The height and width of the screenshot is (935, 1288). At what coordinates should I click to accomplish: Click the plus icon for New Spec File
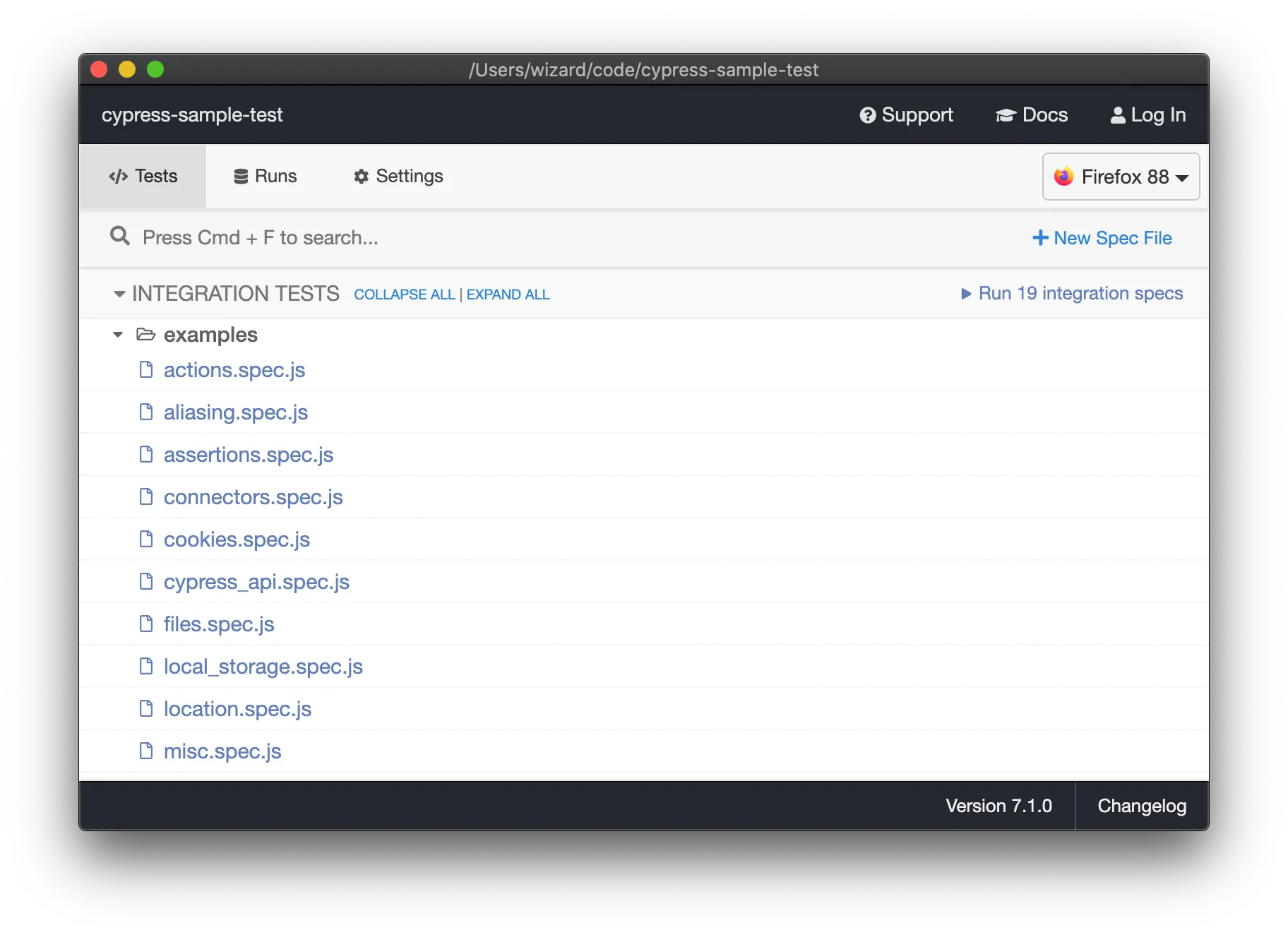tap(1039, 238)
